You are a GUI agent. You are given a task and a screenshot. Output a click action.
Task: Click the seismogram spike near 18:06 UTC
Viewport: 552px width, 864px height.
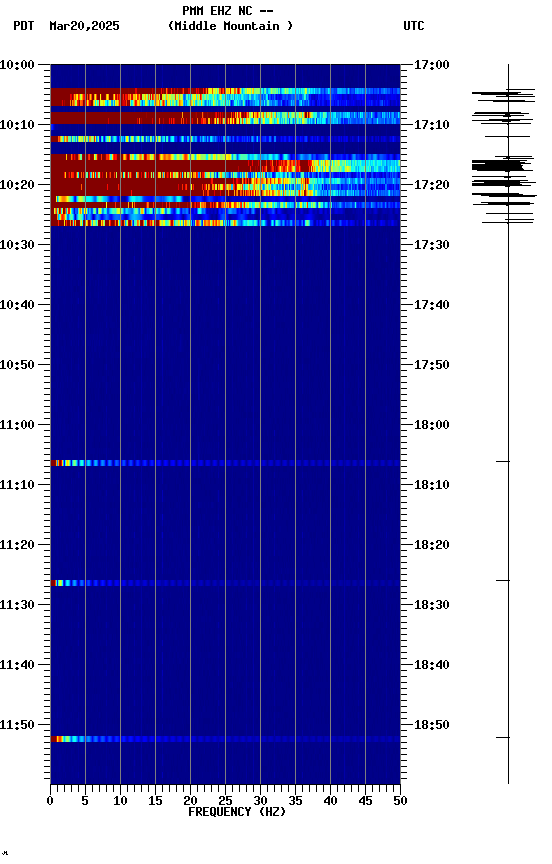pos(502,461)
